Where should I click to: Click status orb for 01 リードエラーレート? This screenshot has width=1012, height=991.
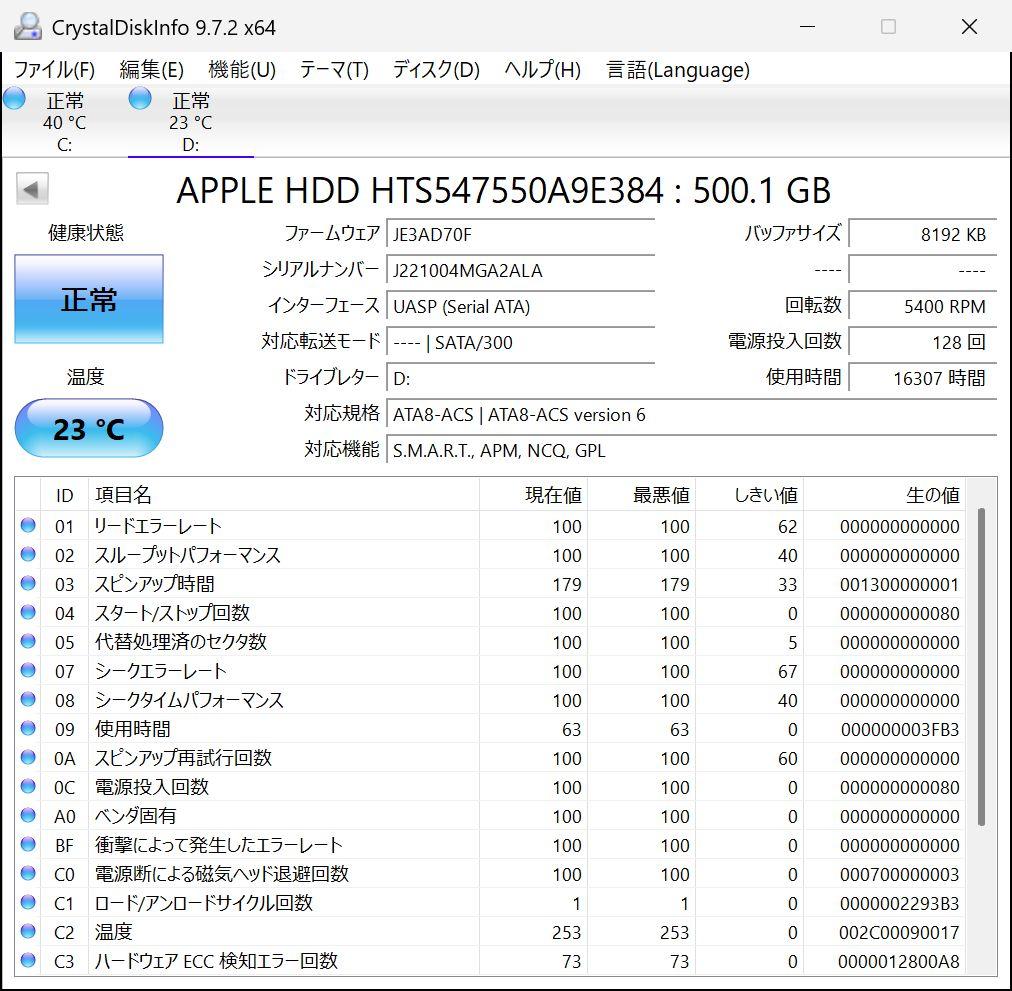[x=28, y=525]
